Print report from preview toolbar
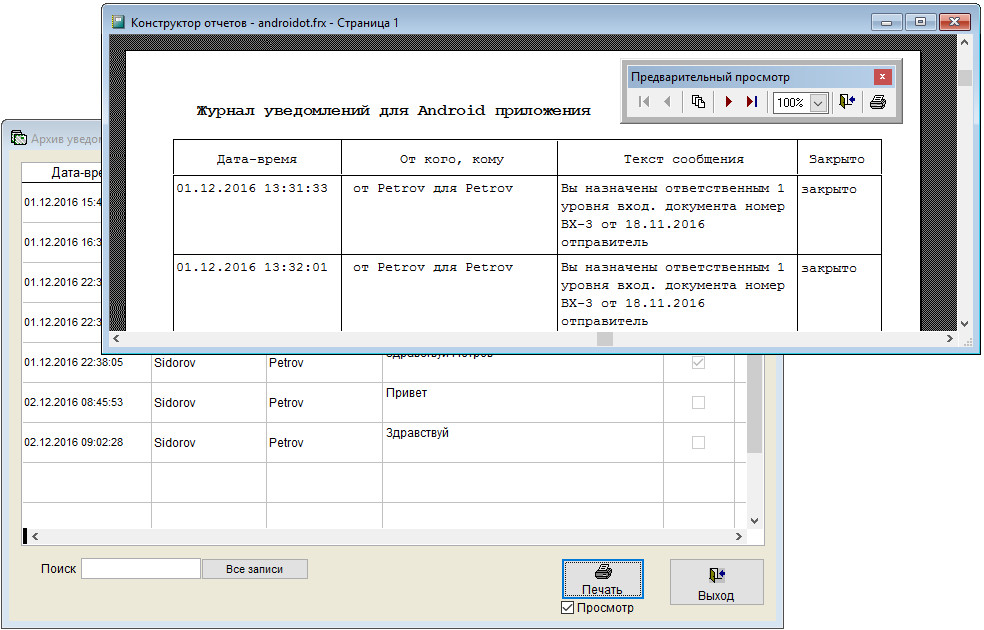This screenshot has width=984, height=630. (x=878, y=102)
